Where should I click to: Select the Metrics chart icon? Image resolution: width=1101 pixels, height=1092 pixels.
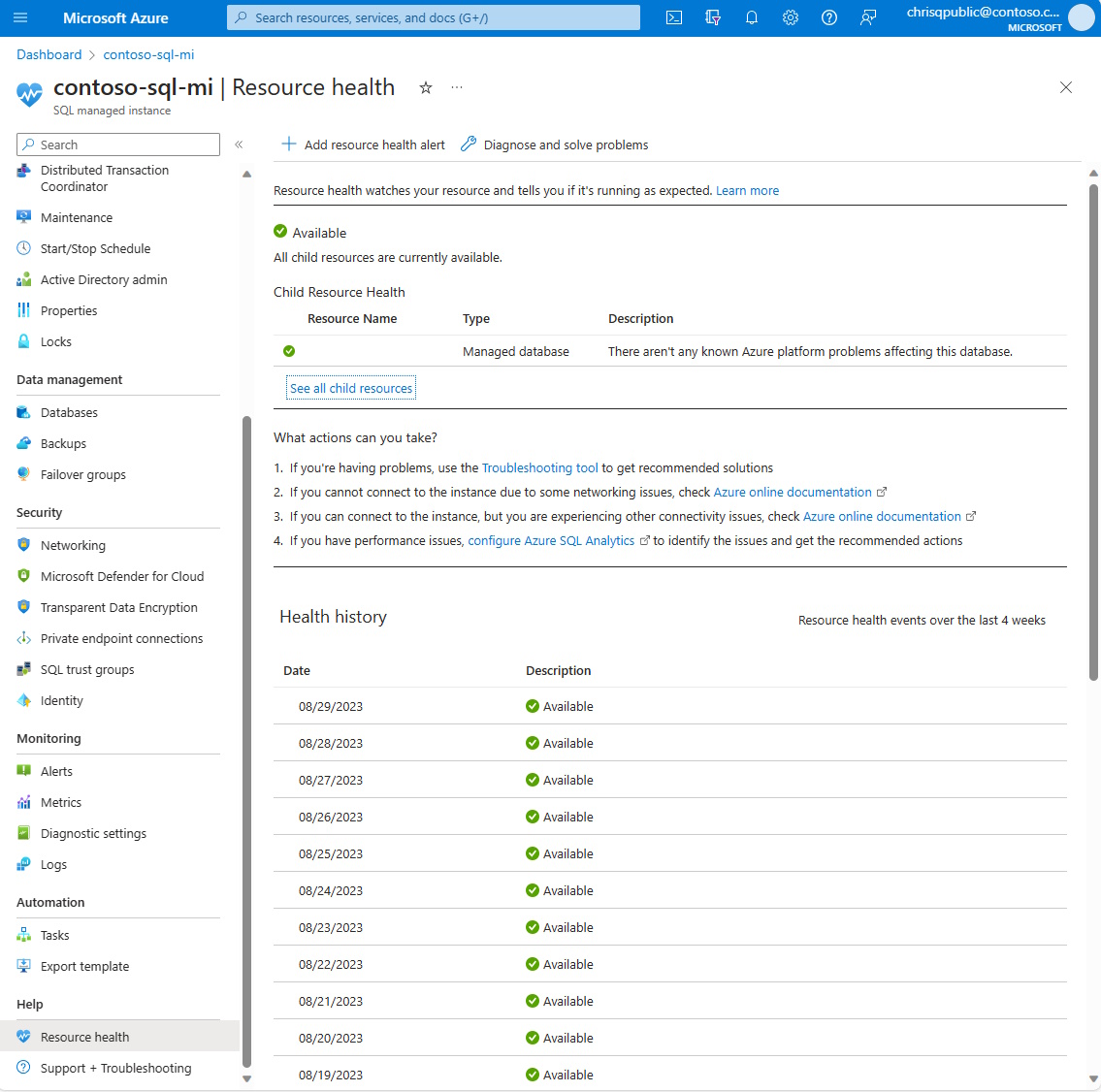pyautogui.click(x=23, y=802)
